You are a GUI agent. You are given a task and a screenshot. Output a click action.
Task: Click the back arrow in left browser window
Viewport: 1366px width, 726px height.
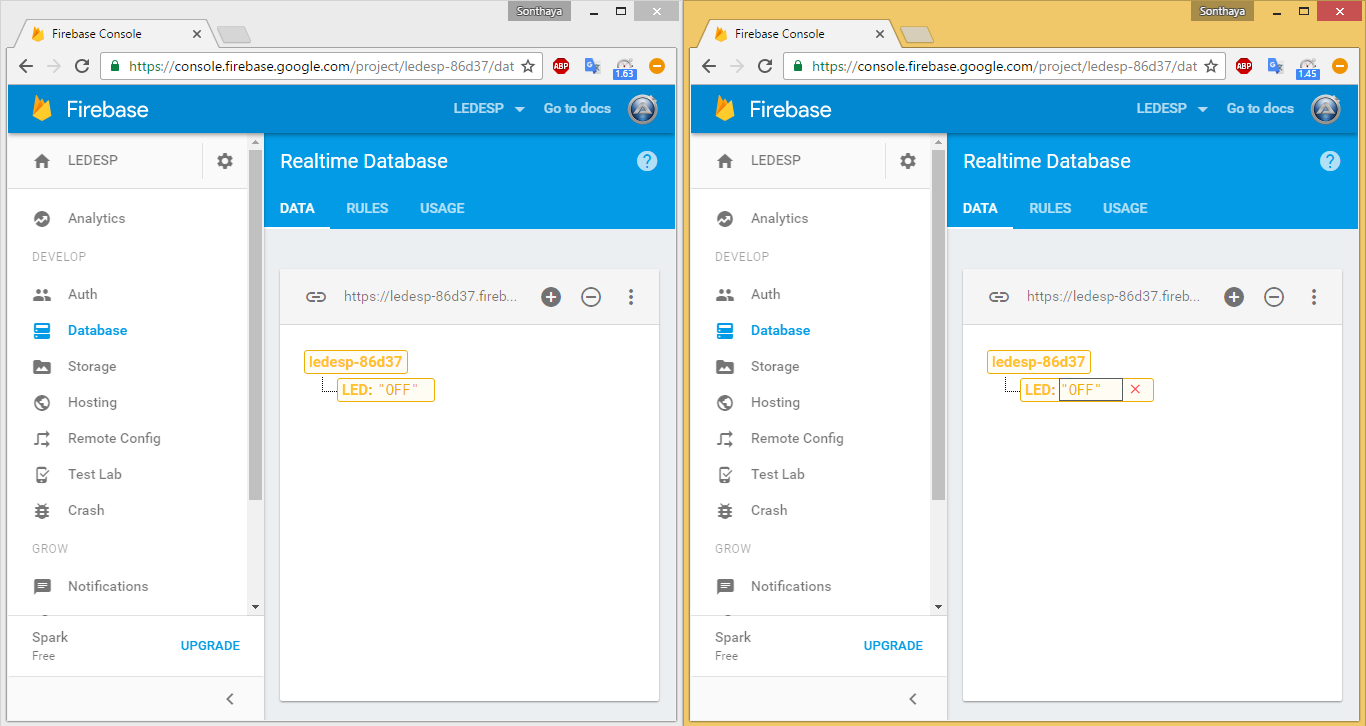27,66
